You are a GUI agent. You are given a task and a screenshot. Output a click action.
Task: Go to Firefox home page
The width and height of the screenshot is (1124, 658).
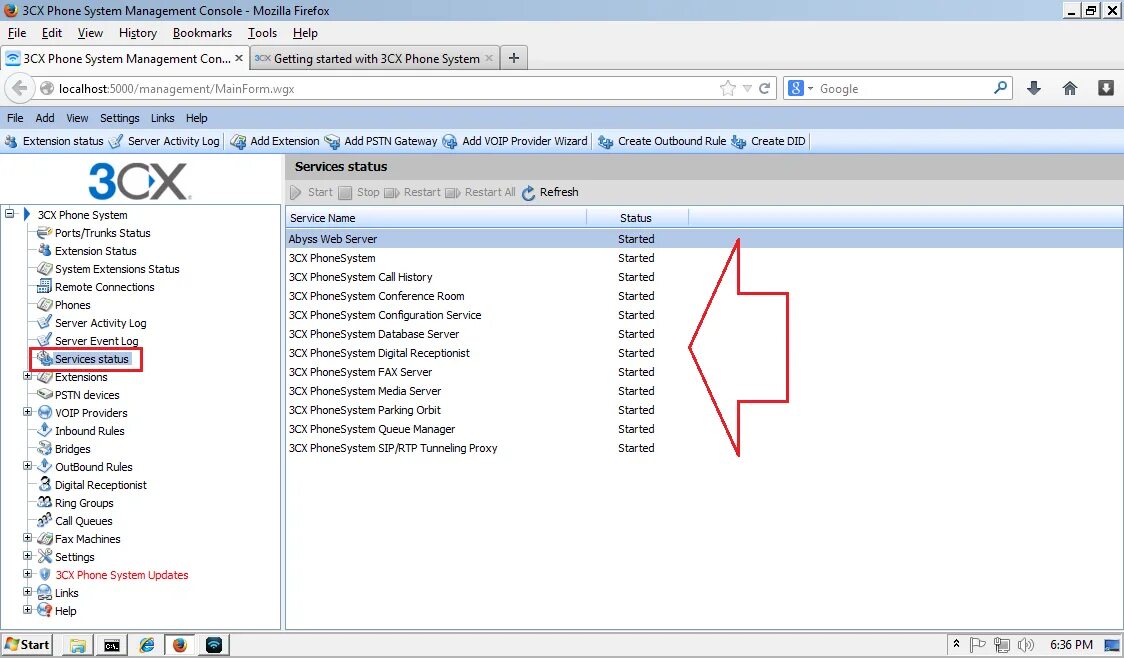coord(1070,88)
